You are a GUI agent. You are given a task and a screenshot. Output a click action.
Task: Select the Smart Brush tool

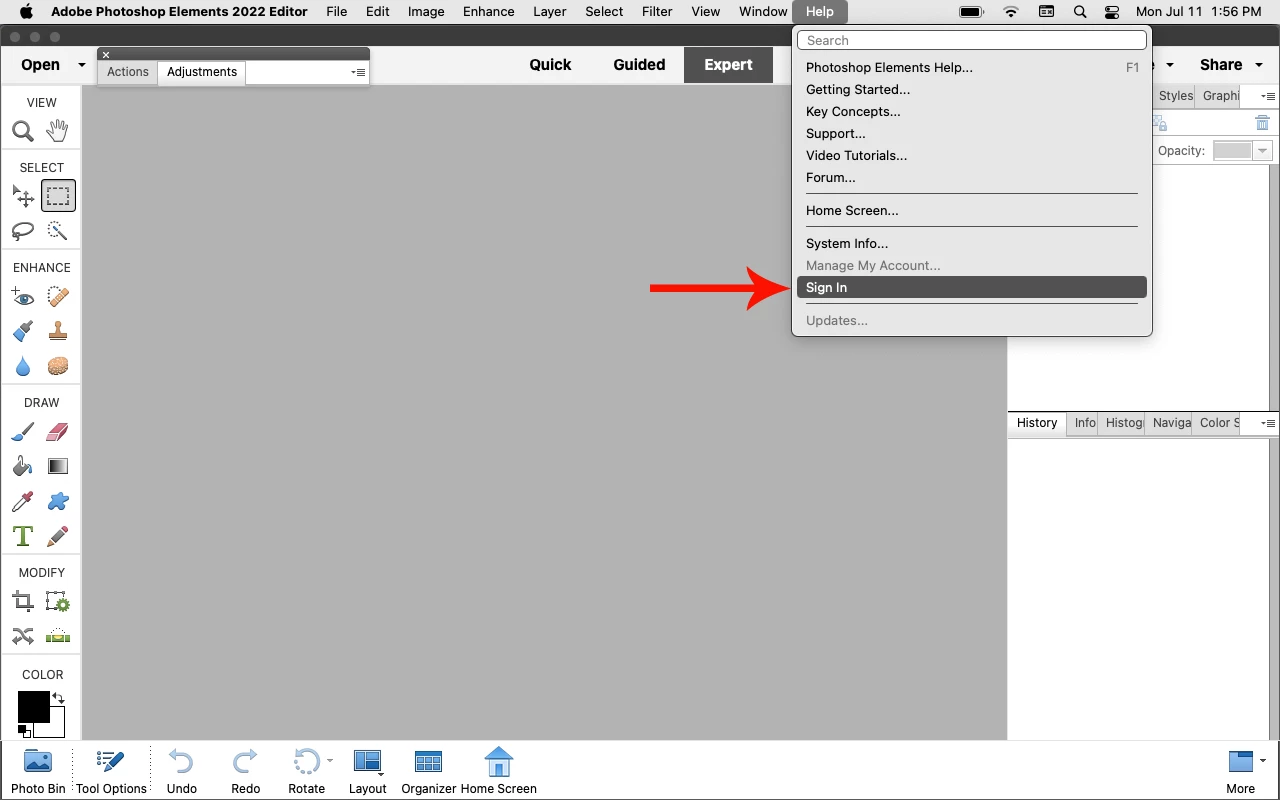tap(23, 331)
